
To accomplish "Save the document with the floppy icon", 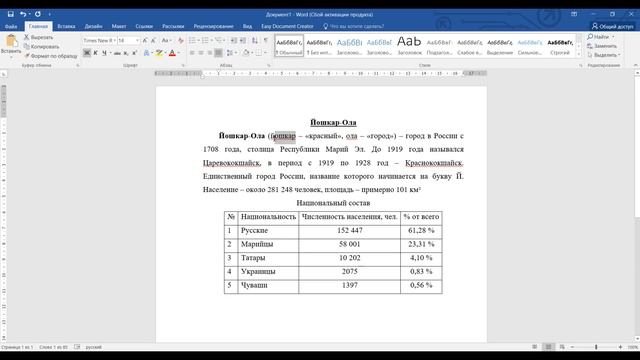I will (x=11, y=14).
